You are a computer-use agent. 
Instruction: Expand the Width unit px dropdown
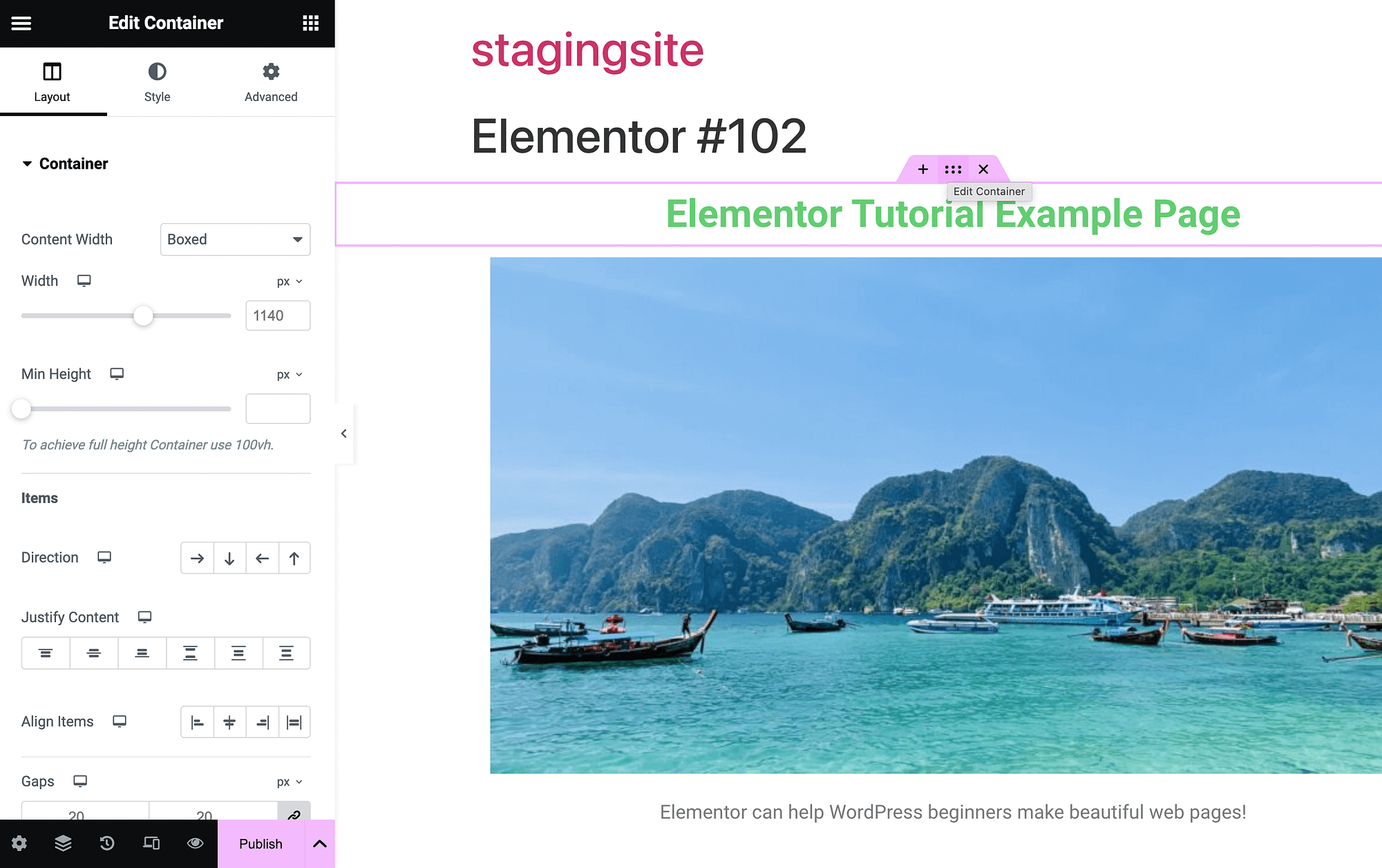[290, 281]
